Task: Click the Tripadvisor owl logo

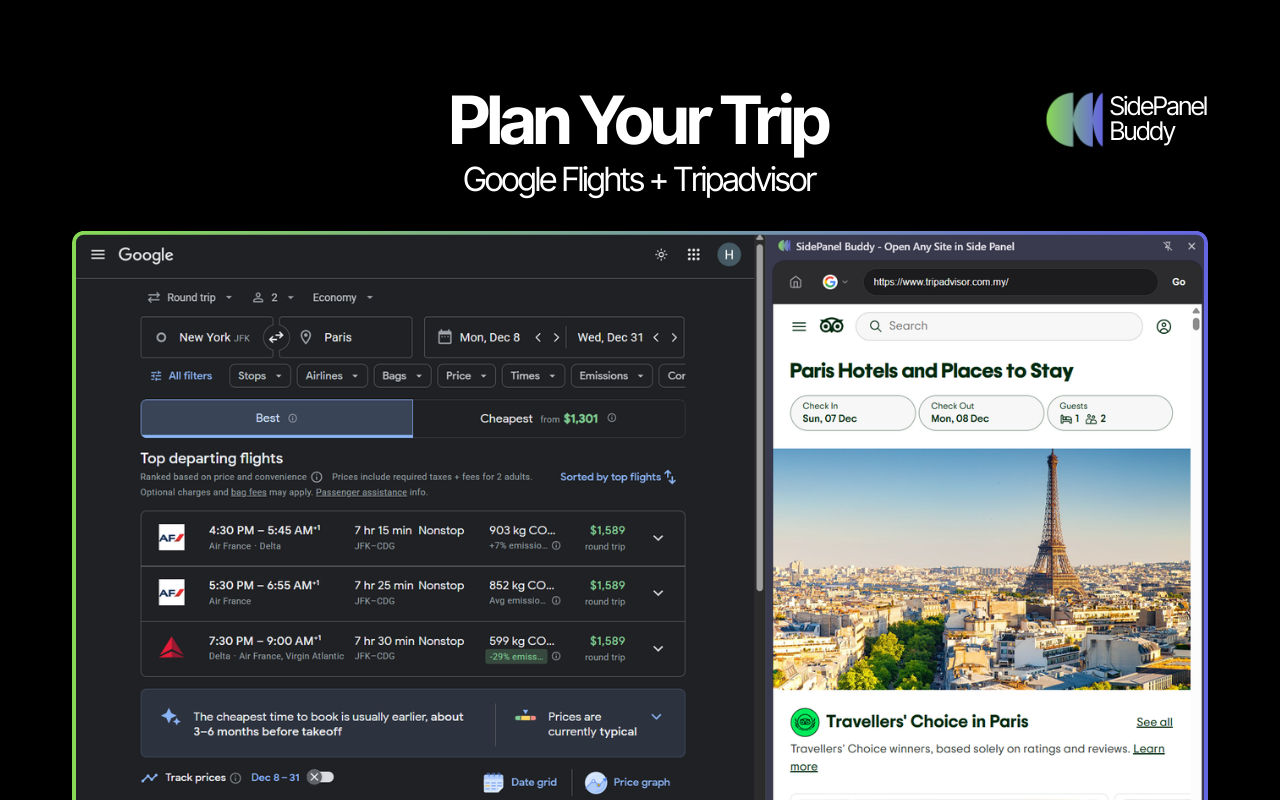Action: (x=831, y=326)
